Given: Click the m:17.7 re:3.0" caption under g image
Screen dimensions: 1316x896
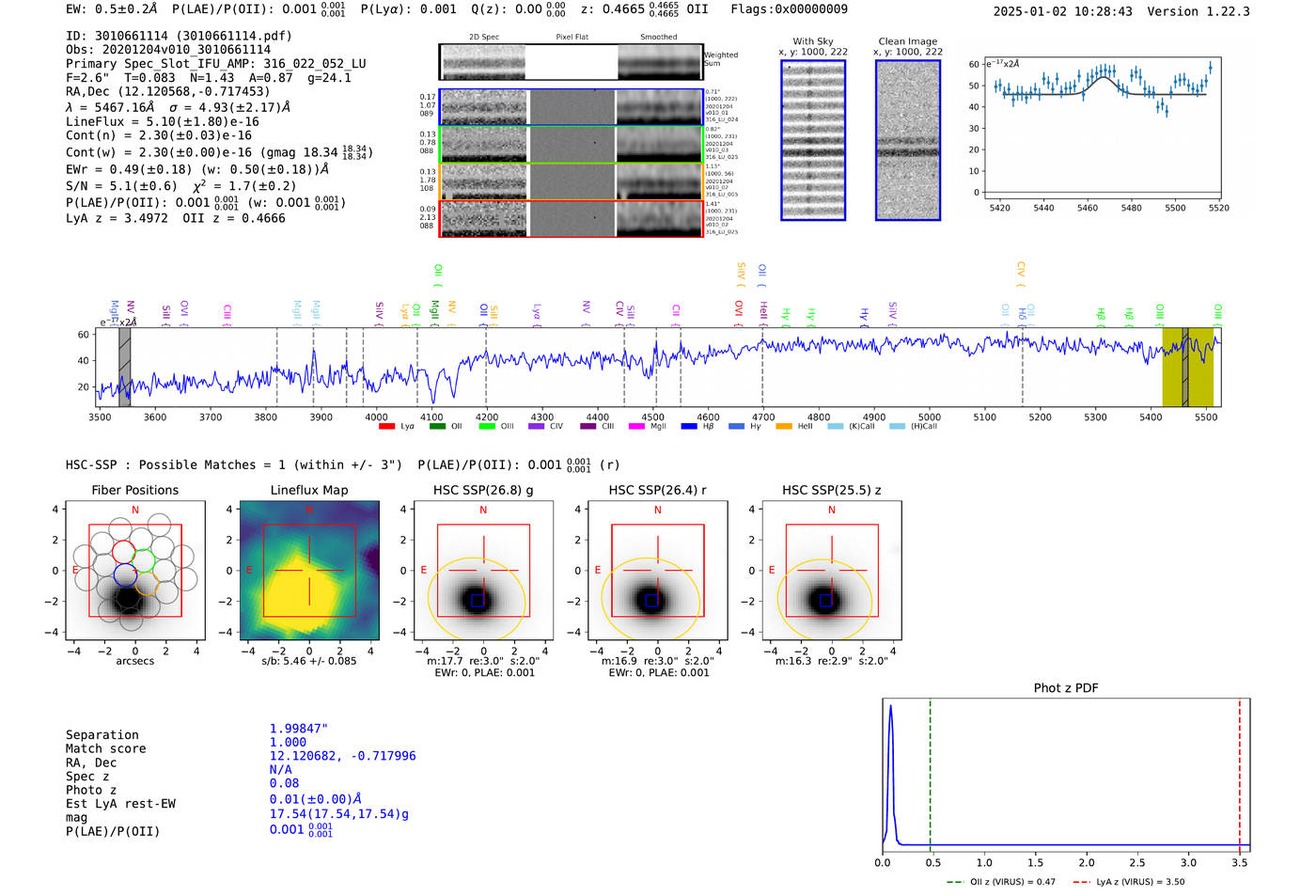Looking at the screenshot, I should [483, 661].
